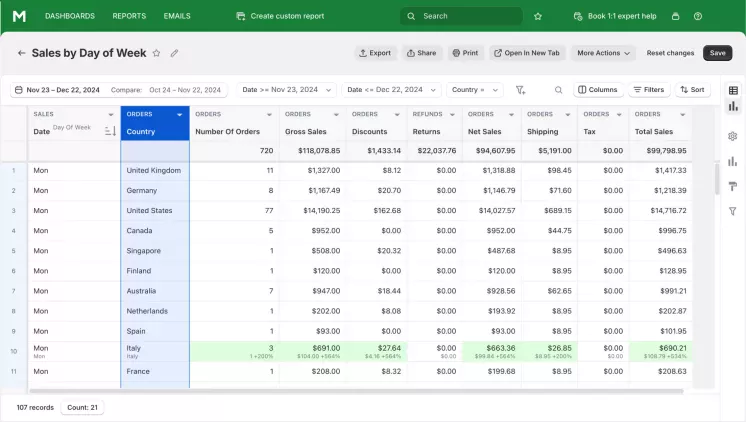This screenshot has height=422, width=746.
Task: Click the pencil icon to rename the report
Action: 174,53
